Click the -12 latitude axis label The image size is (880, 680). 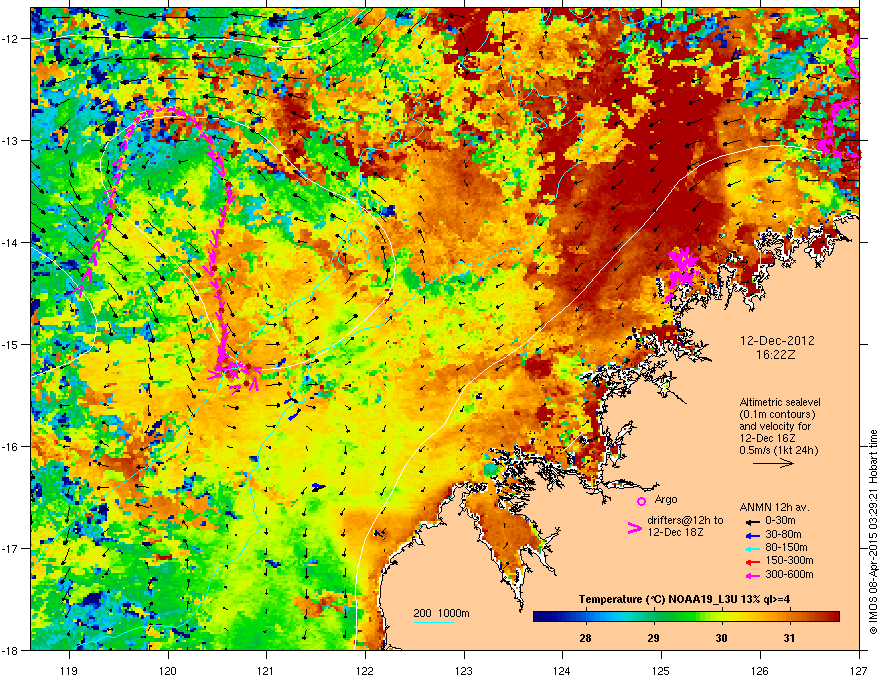pyautogui.click(x=11, y=39)
